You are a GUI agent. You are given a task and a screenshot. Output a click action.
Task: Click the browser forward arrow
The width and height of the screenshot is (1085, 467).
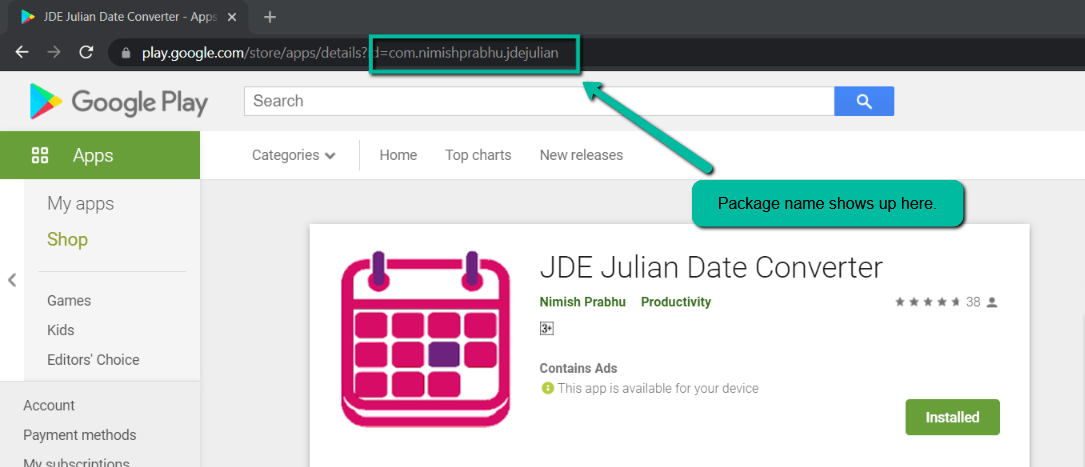(54, 53)
